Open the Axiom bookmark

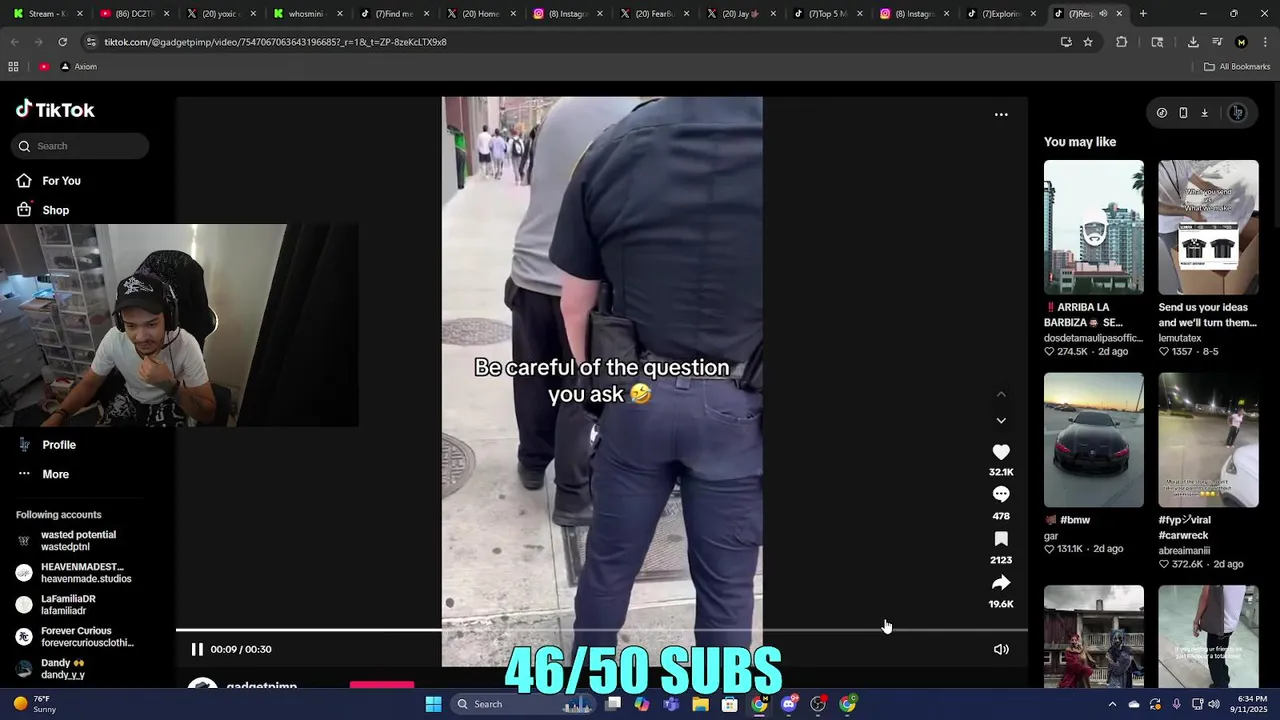coord(79,67)
